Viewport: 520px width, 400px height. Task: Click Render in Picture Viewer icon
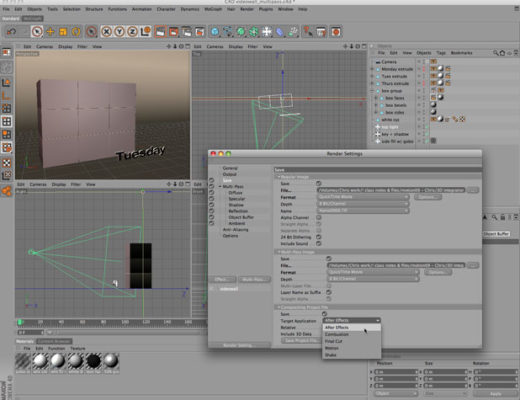173,32
